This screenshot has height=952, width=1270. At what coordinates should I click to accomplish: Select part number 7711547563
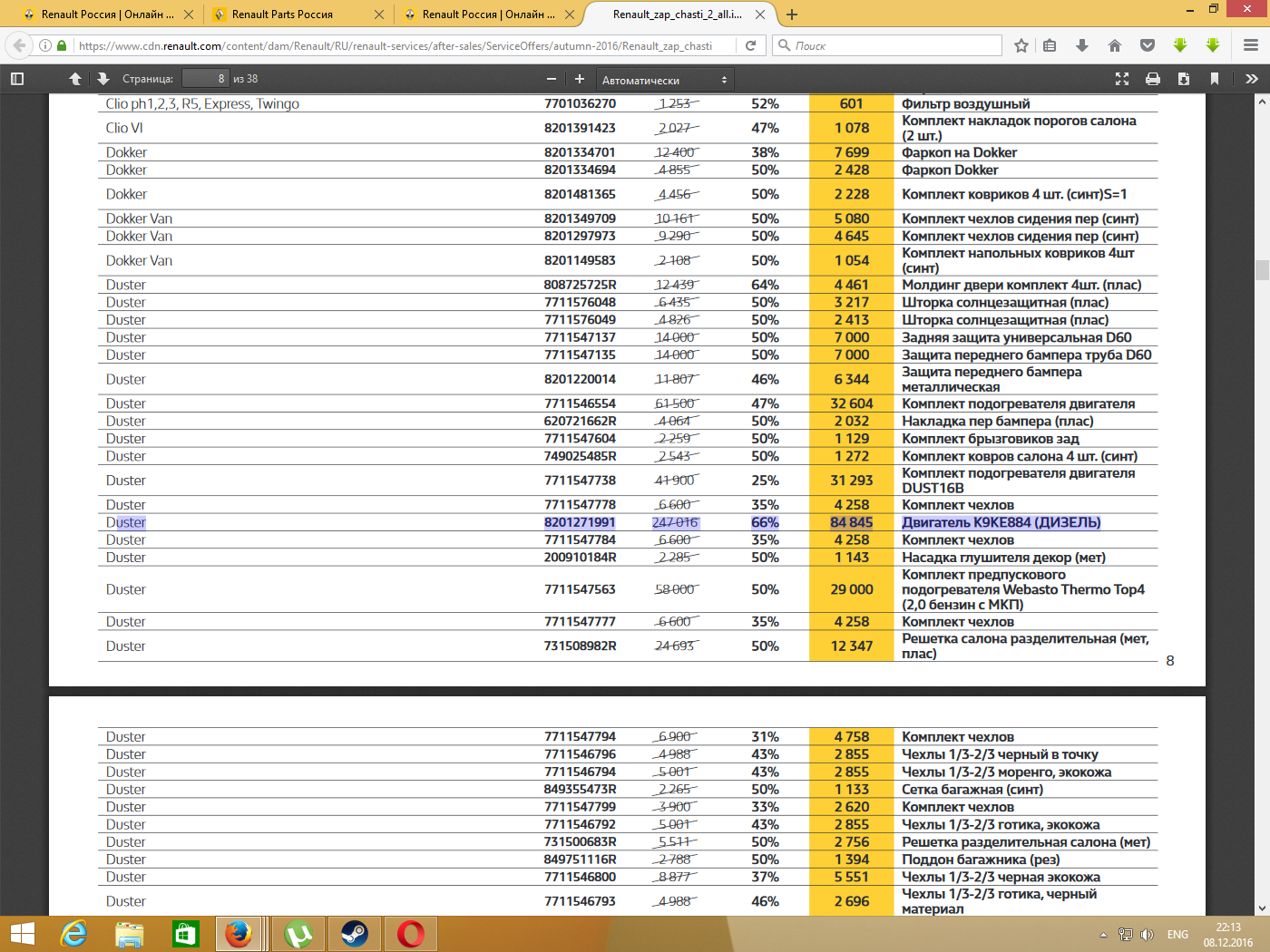click(x=580, y=589)
